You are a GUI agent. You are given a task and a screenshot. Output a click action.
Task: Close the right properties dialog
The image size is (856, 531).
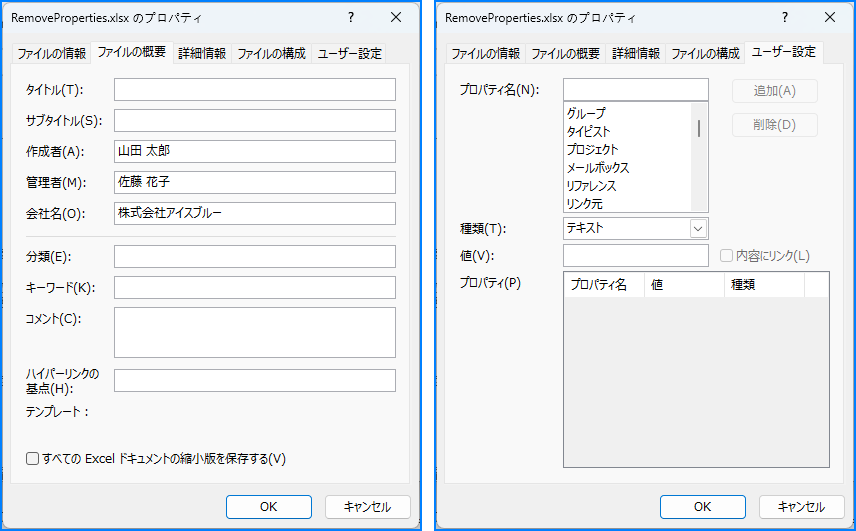830,17
